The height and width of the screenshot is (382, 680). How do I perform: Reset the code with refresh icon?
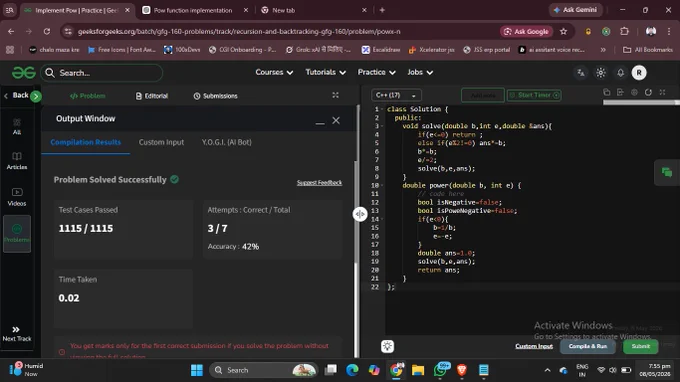point(648,92)
